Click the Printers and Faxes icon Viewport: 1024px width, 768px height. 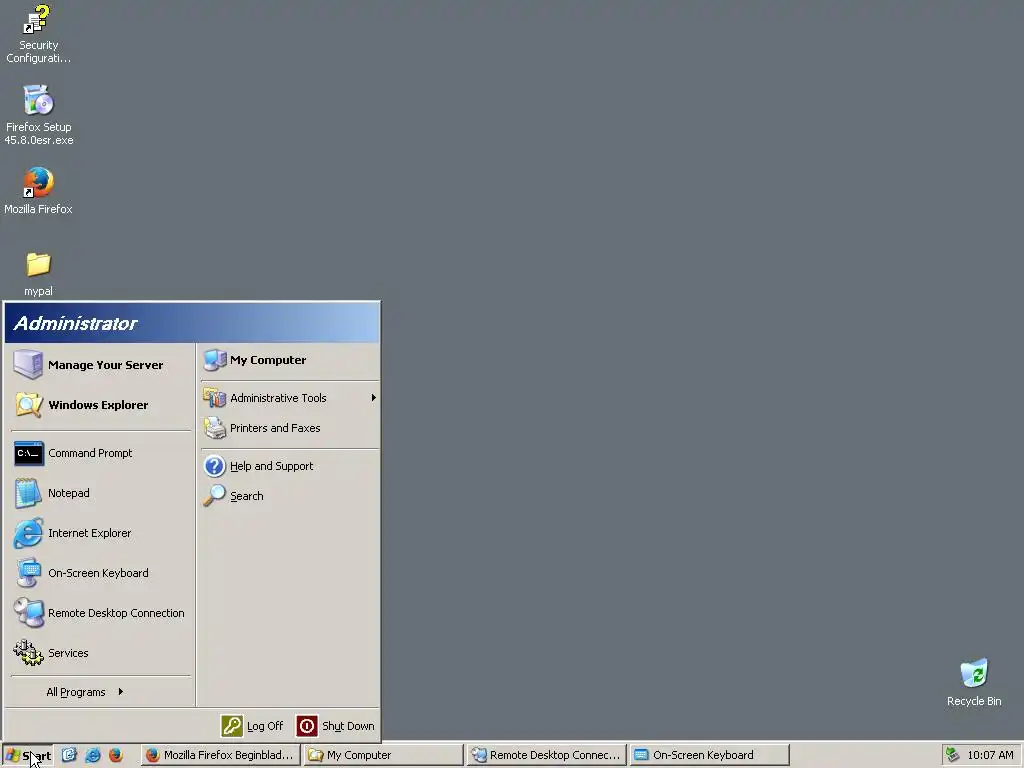[214, 428]
